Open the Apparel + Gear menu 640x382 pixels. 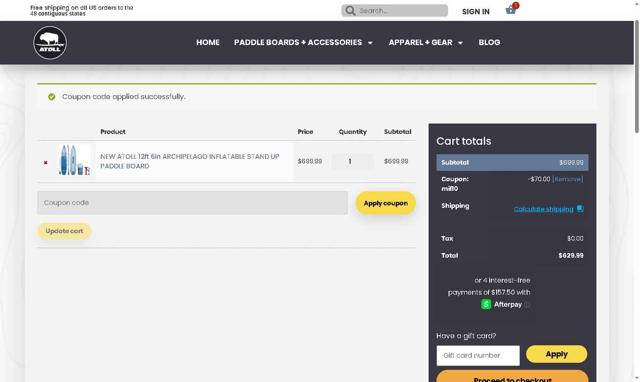pos(420,42)
